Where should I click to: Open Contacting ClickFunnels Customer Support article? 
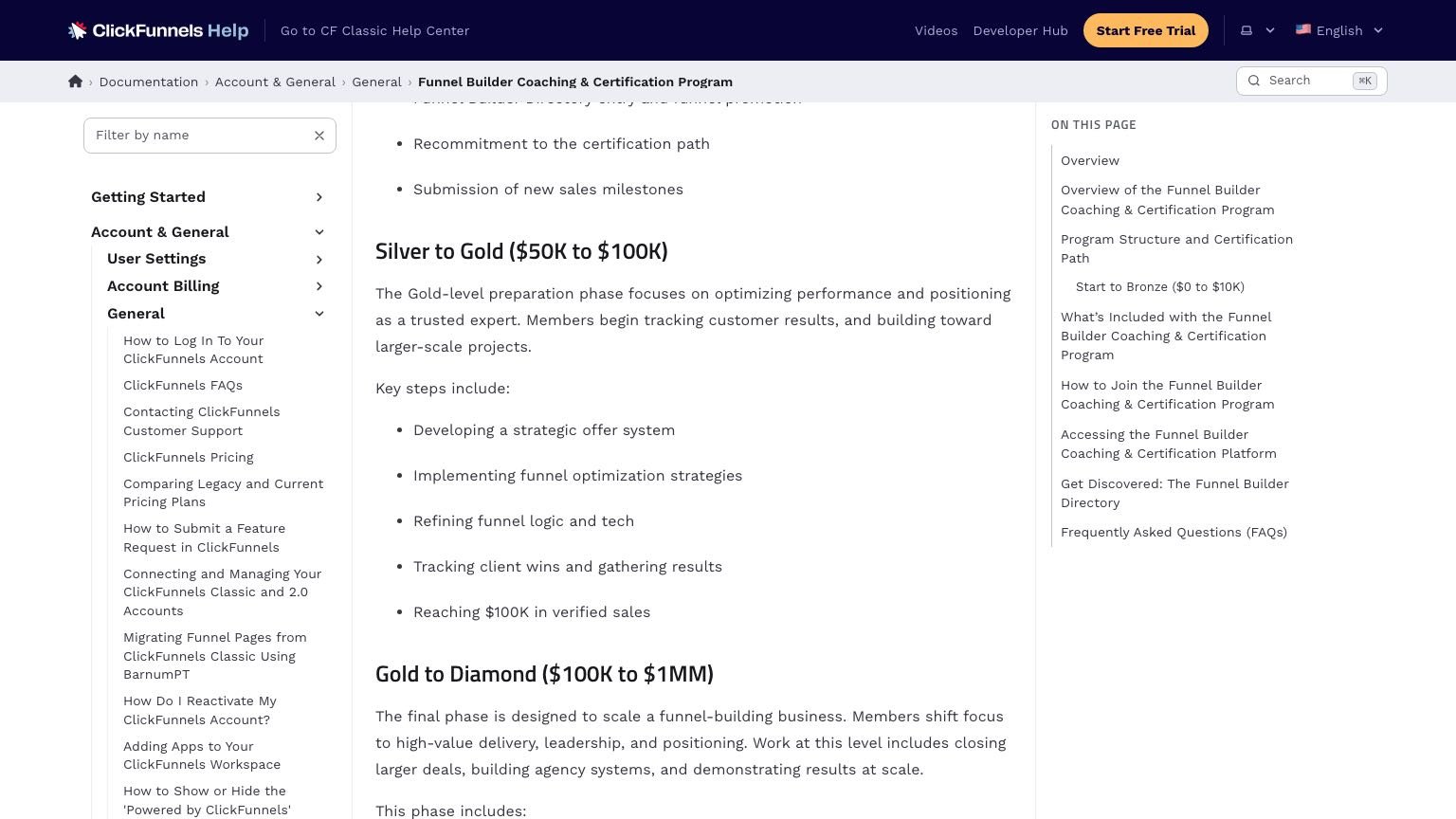pyautogui.click(x=201, y=422)
